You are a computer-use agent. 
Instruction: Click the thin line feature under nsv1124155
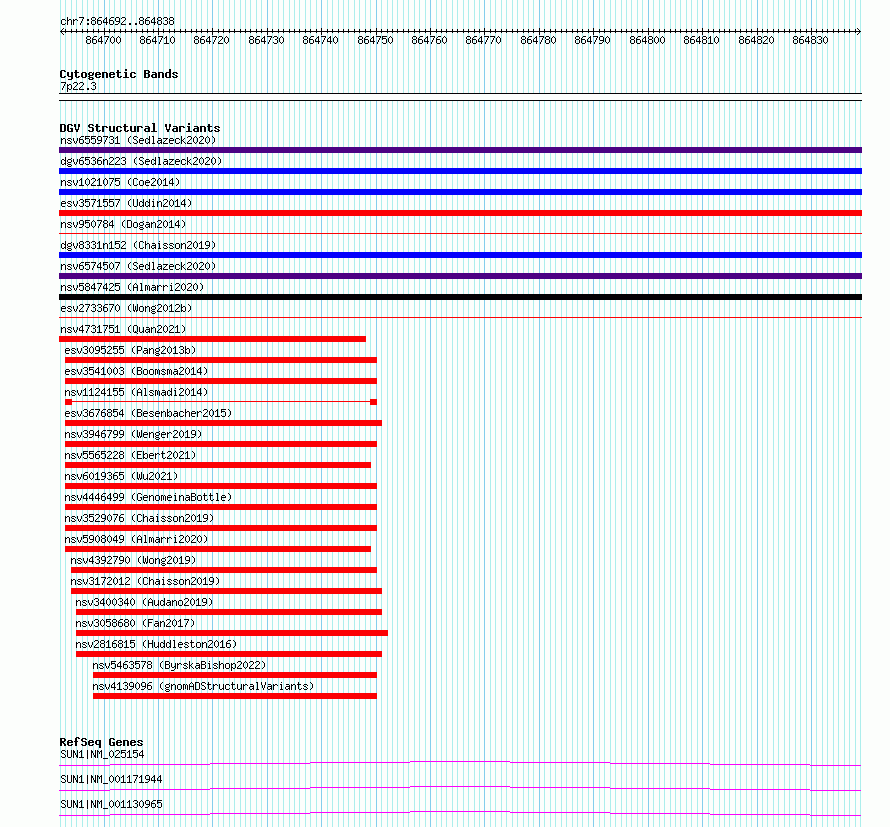click(221, 402)
